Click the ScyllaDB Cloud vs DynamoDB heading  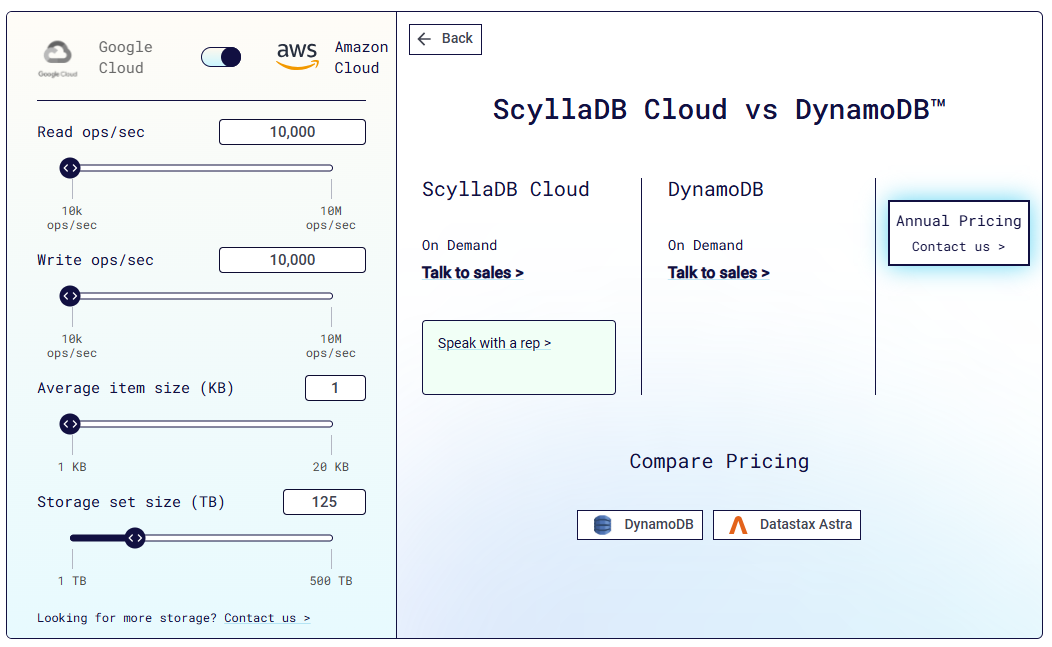pyautogui.click(x=719, y=109)
